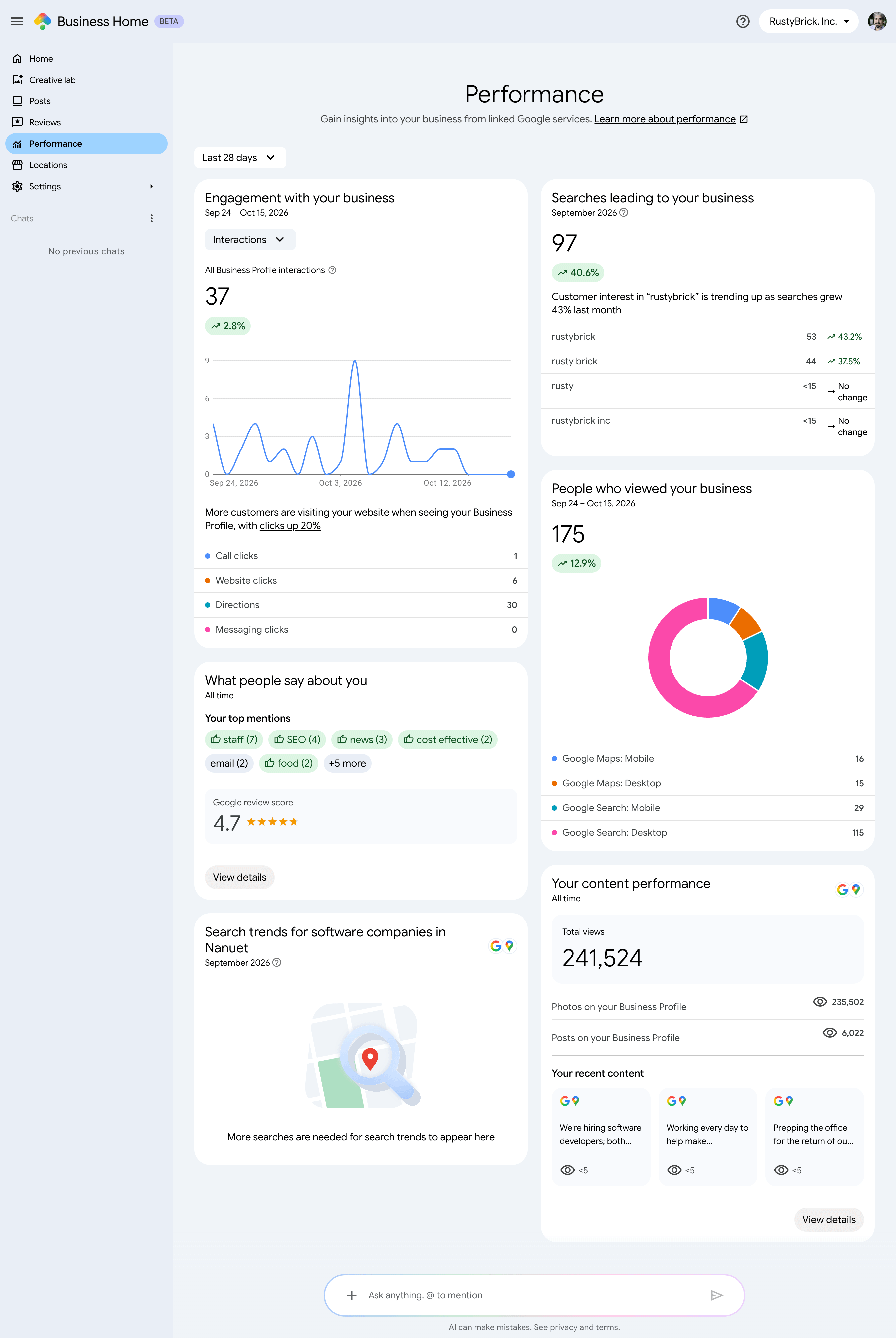Click the clicks up 20% link
This screenshot has height=1338, width=896.
290,526
